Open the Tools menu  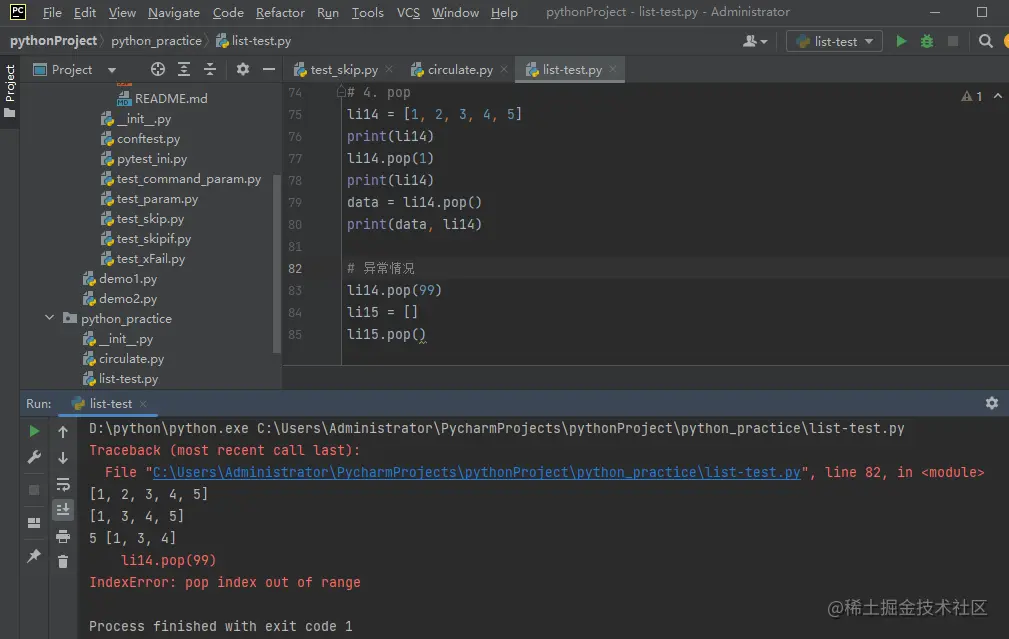pyautogui.click(x=367, y=12)
